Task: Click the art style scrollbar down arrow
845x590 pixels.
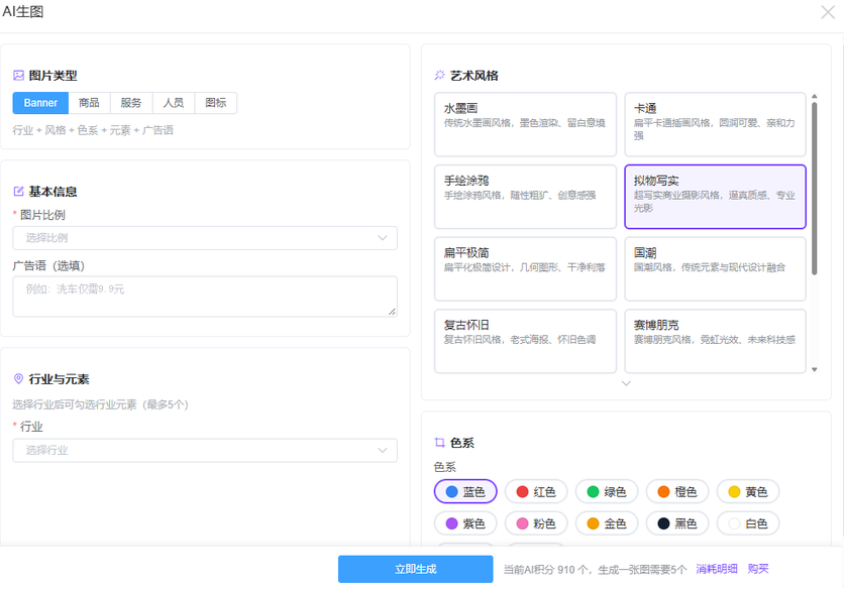Action: point(814,370)
